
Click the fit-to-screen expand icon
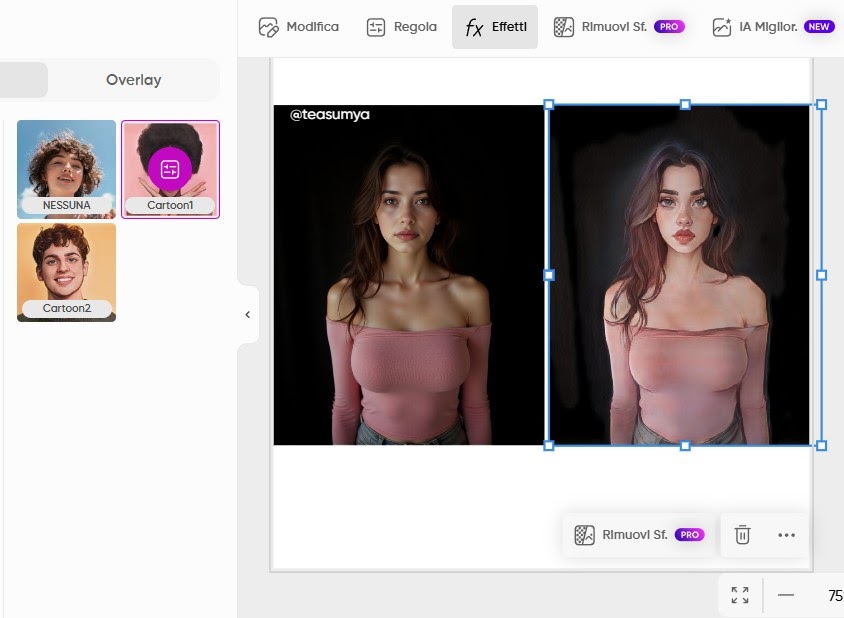740,595
